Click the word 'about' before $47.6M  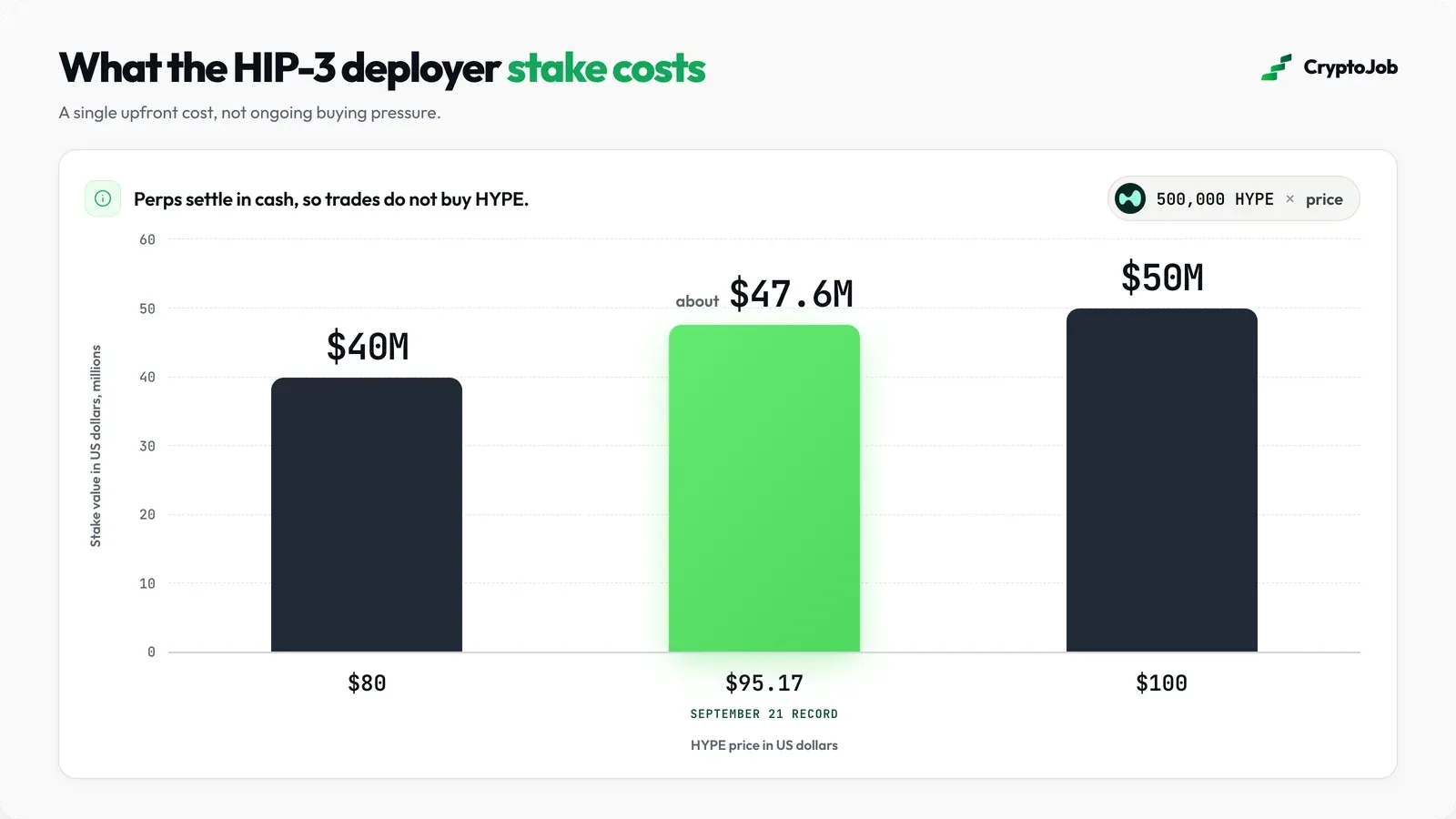(697, 301)
